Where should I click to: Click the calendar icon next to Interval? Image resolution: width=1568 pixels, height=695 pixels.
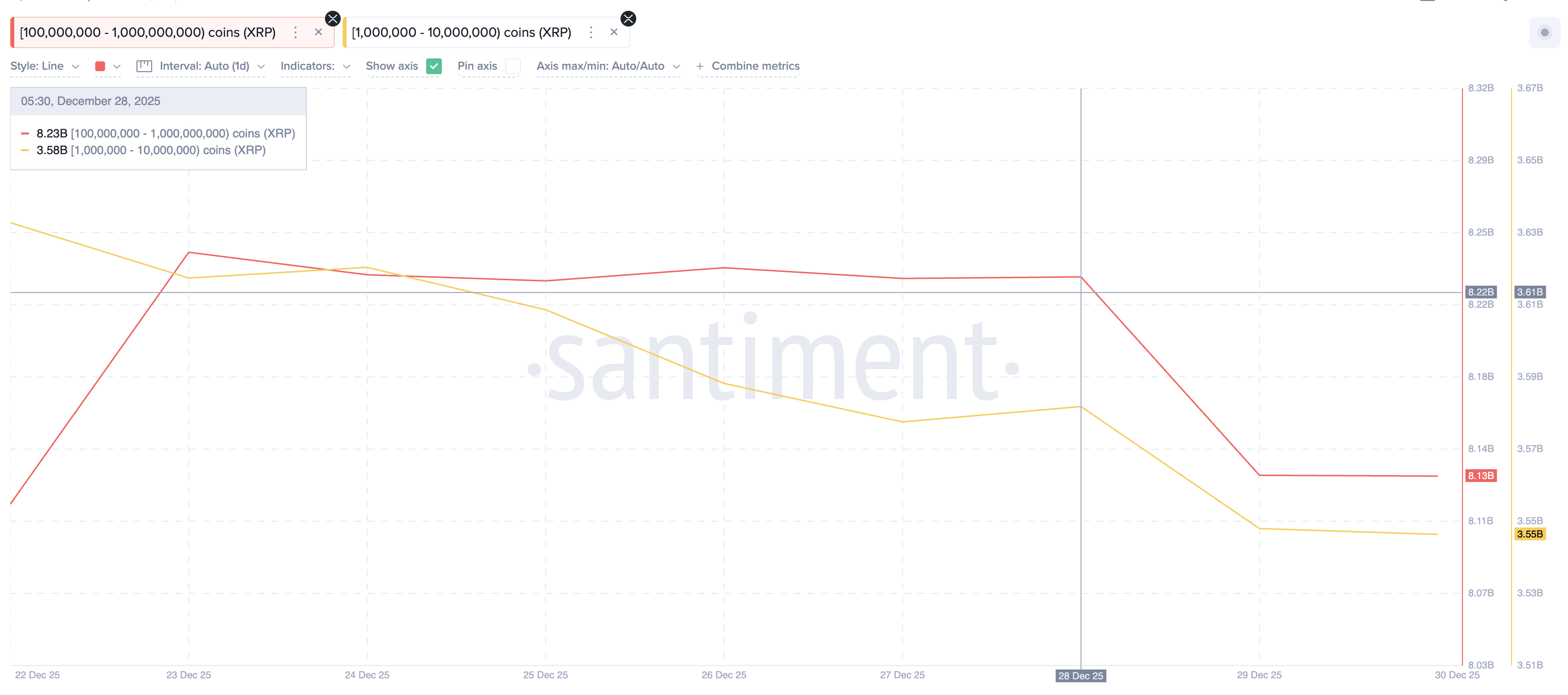pyautogui.click(x=144, y=66)
